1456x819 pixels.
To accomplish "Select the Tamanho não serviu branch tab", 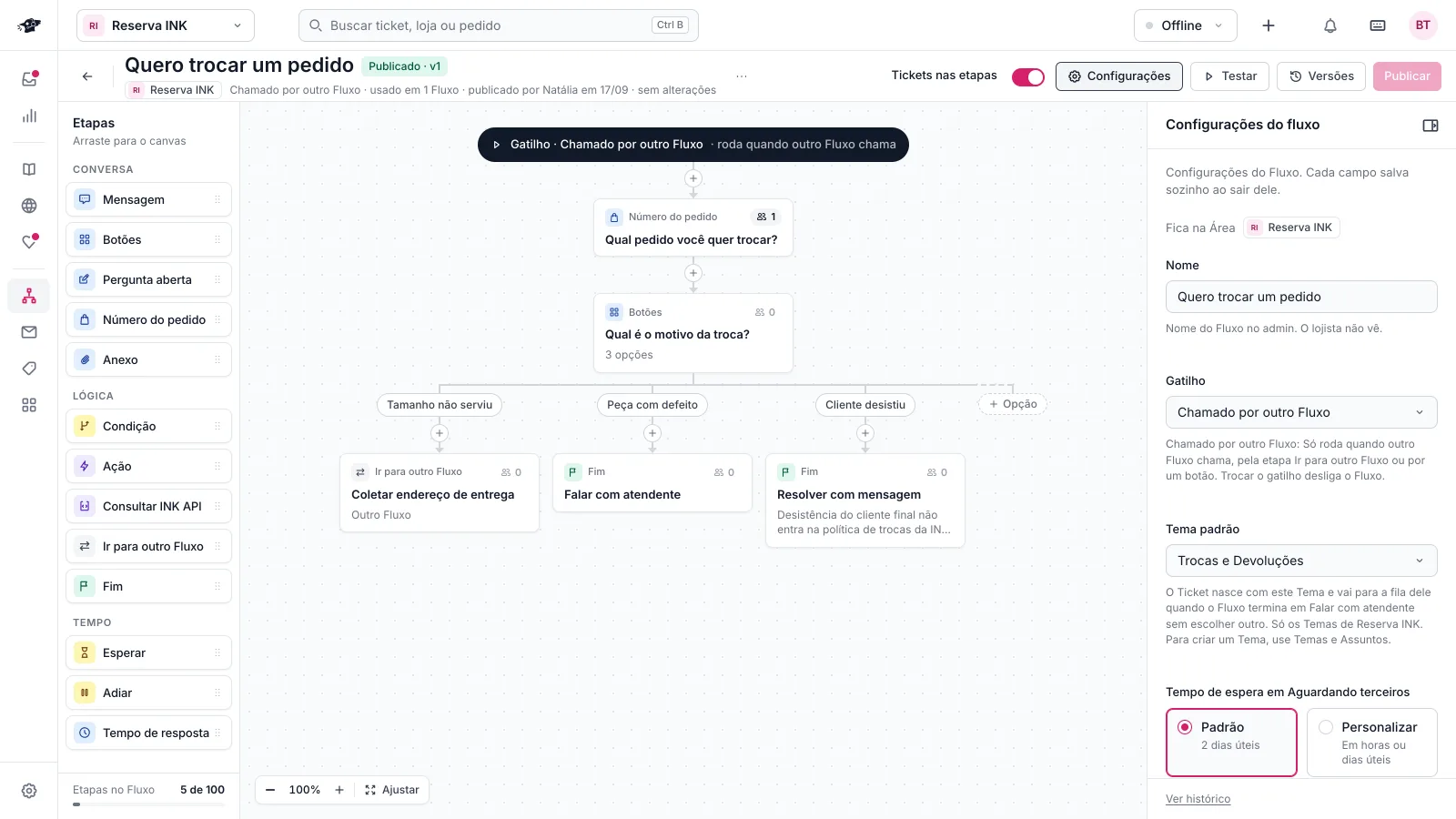I will tap(440, 405).
